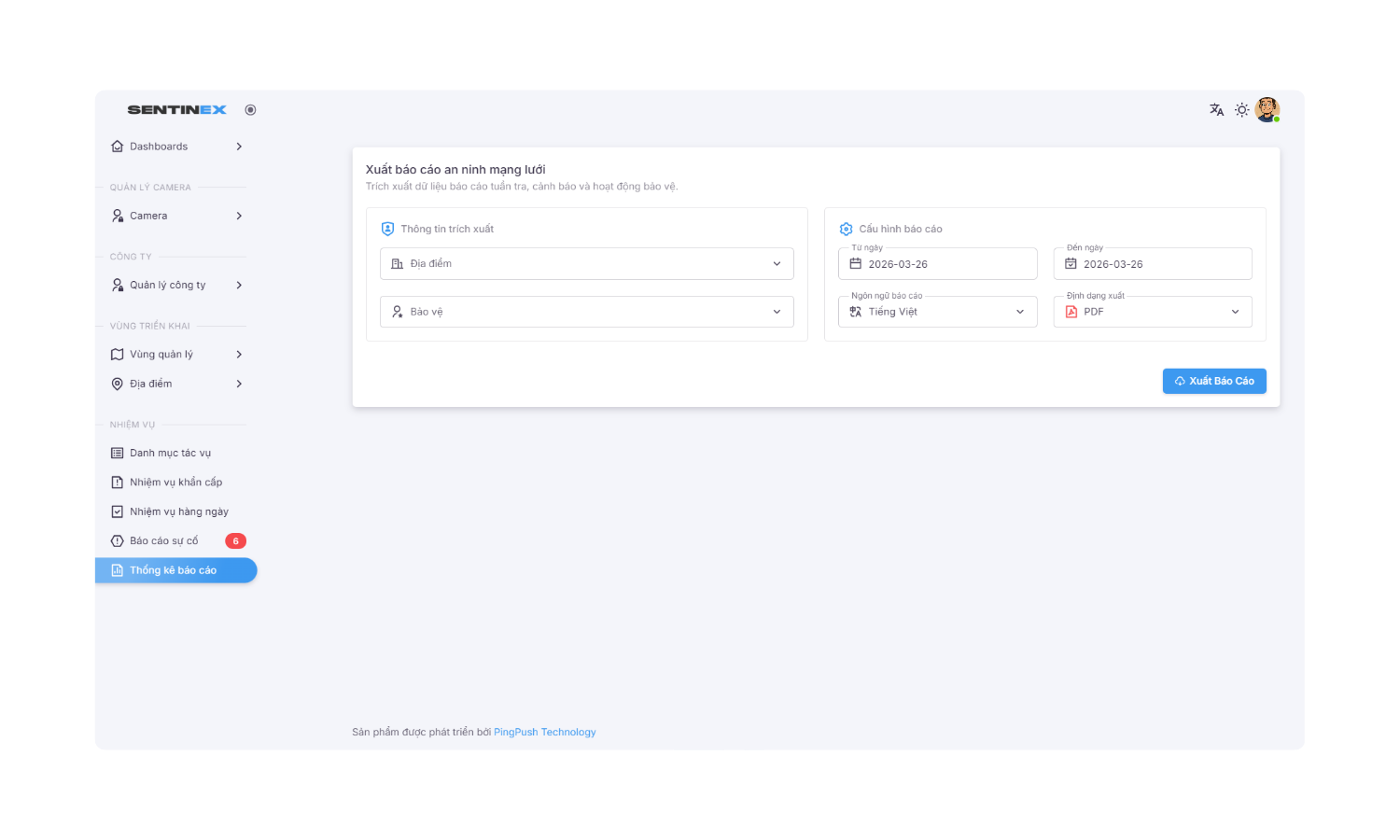Follow the PingPush Technology link

click(x=544, y=733)
